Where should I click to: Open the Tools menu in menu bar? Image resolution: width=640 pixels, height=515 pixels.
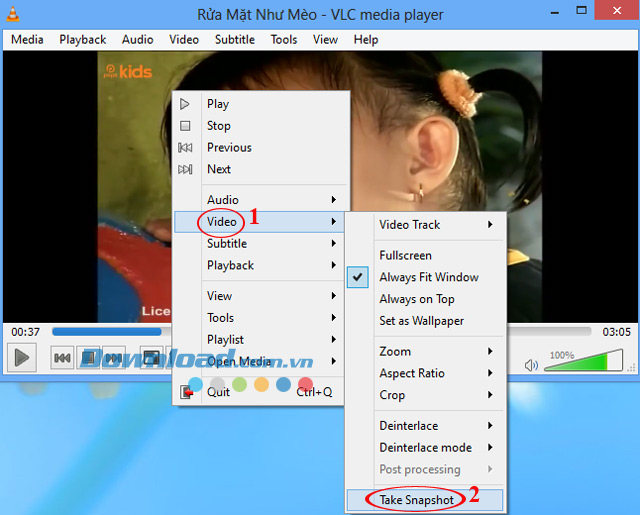[x=284, y=40]
